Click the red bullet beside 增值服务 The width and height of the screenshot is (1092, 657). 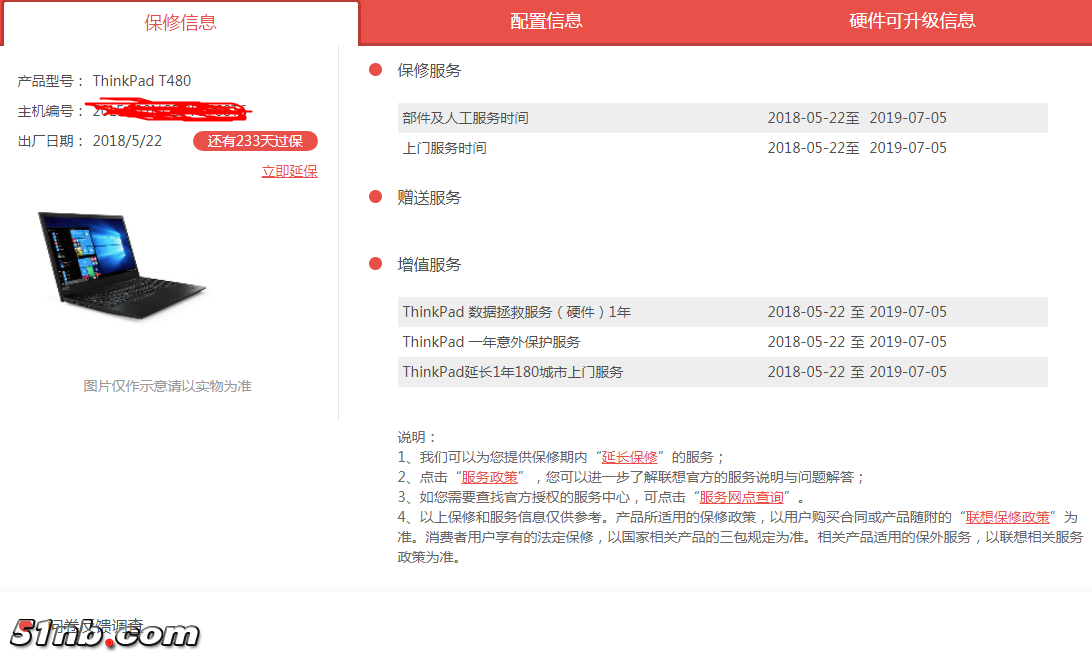click(x=374, y=264)
